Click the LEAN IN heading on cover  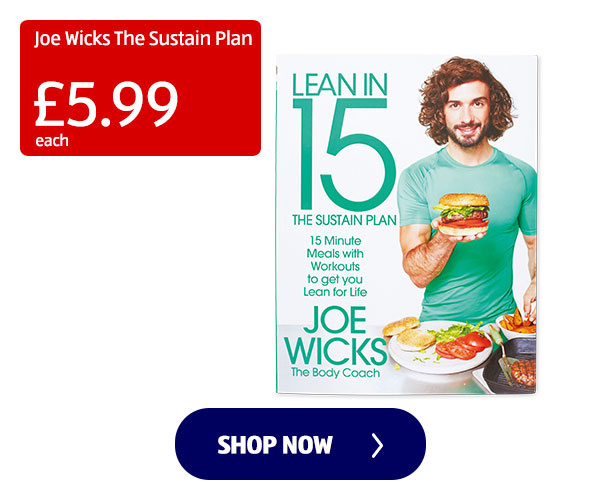tap(340, 84)
